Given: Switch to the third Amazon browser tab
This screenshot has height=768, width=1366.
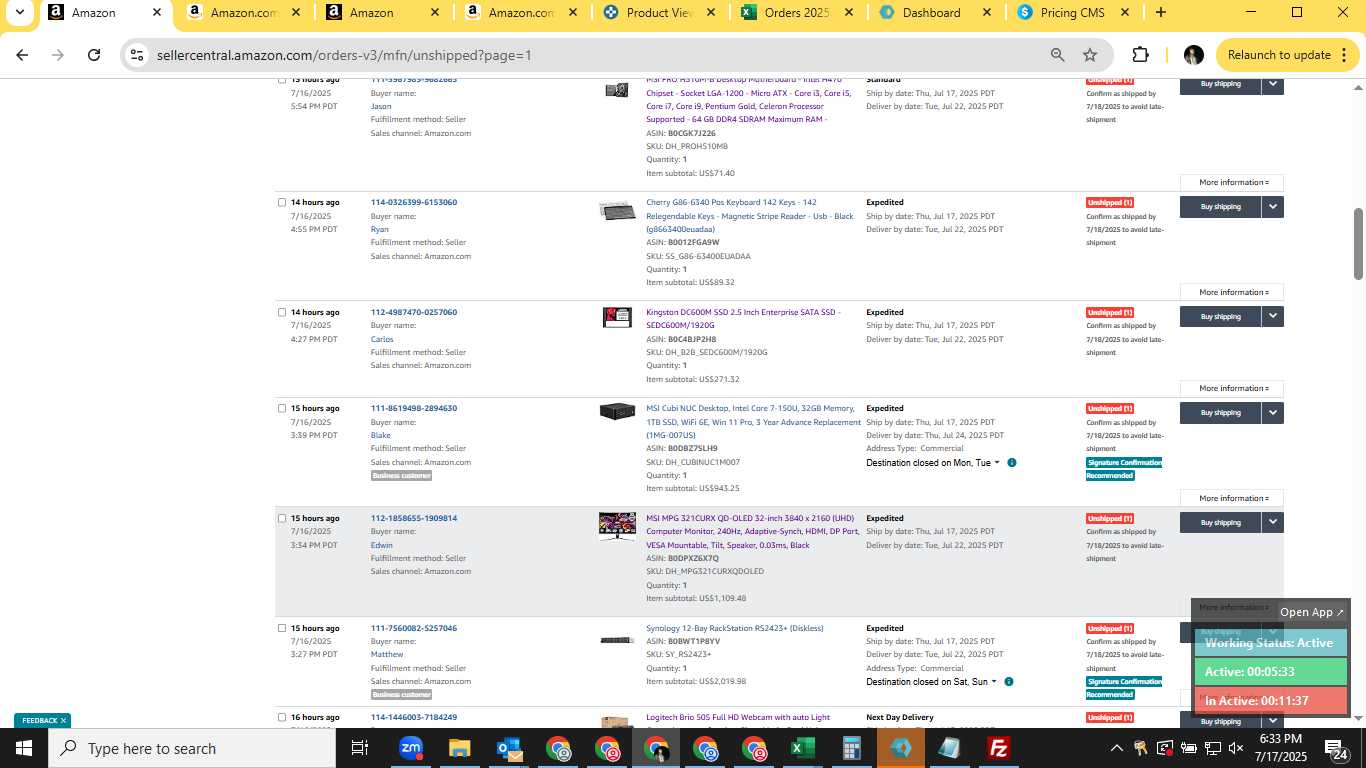Looking at the screenshot, I should tap(370, 13).
